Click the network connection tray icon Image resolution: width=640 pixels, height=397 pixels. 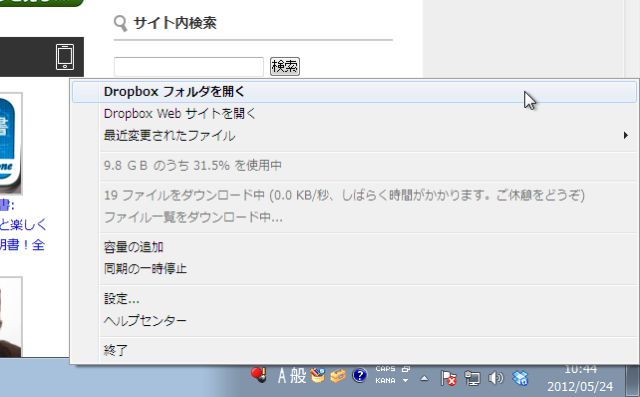[x=472, y=378]
